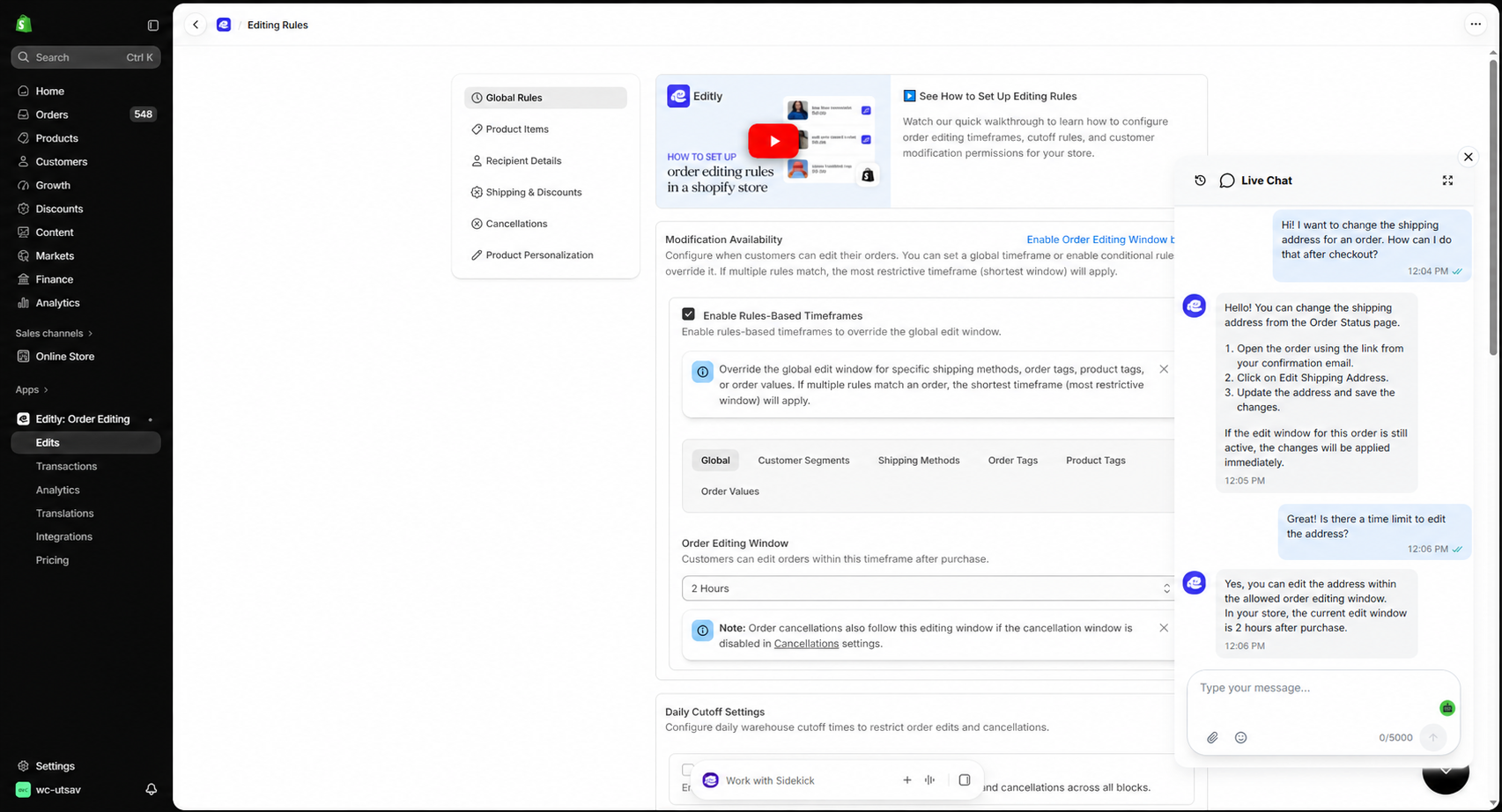Click Enable Order Editing Window link

click(1100, 240)
